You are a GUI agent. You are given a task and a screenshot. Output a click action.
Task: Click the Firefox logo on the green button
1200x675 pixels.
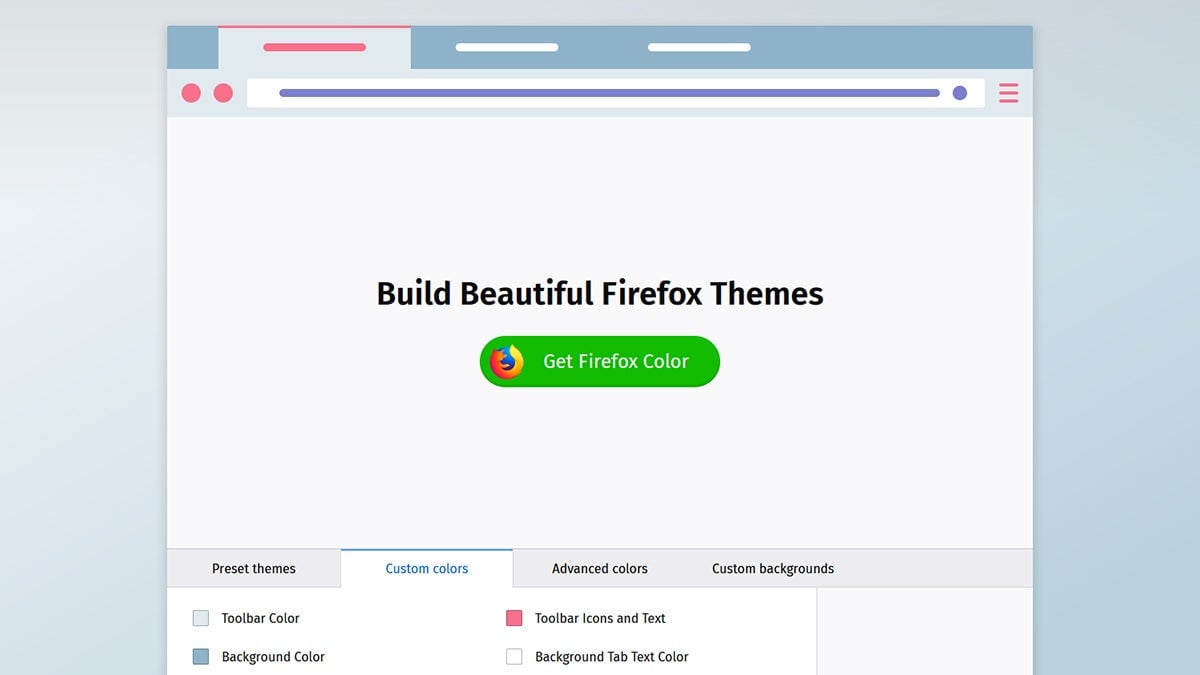(507, 362)
